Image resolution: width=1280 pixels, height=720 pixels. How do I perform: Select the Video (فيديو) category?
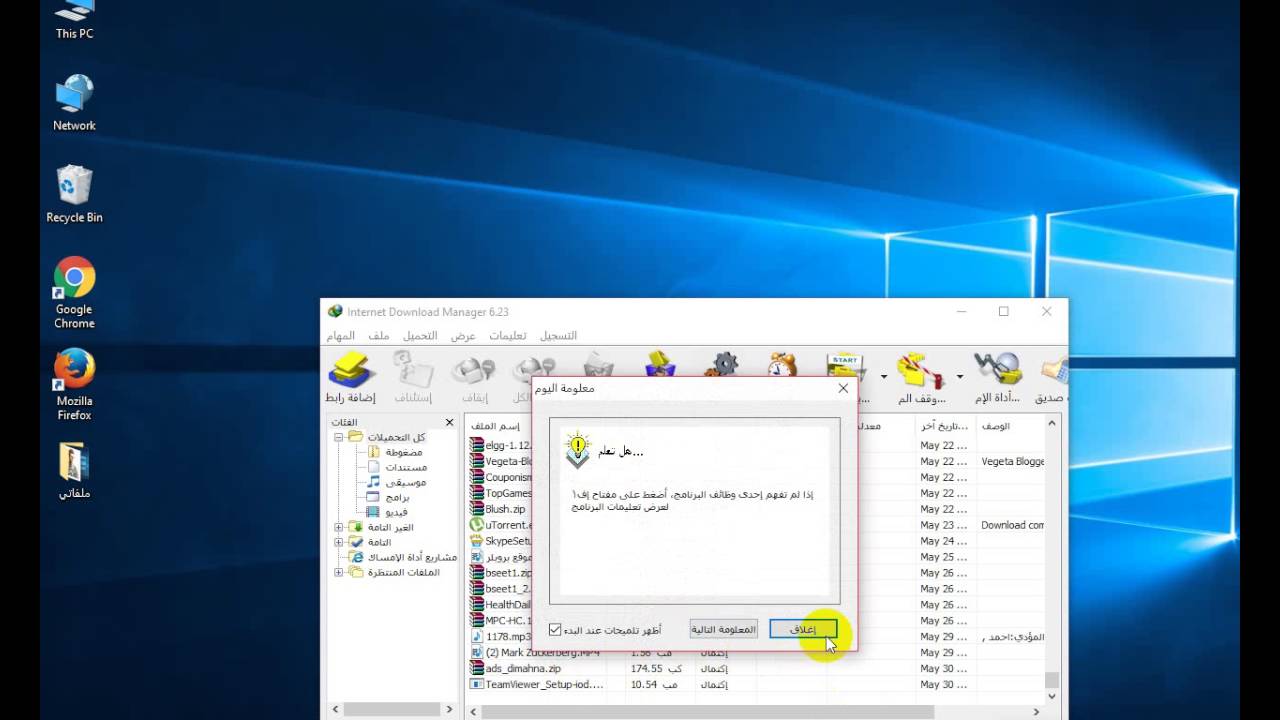pyautogui.click(x=388, y=512)
